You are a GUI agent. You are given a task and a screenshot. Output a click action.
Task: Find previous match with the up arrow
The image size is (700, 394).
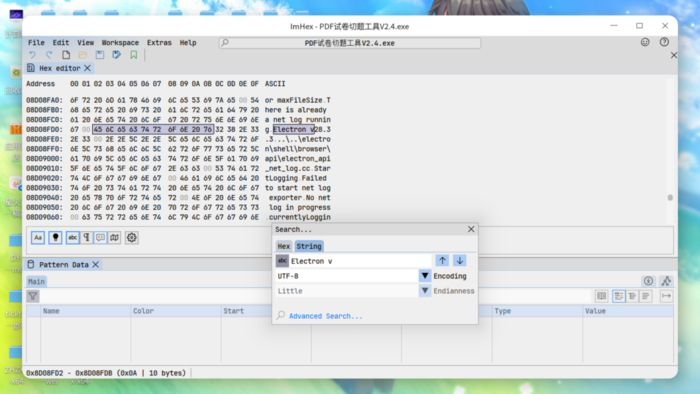pos(442,261)
